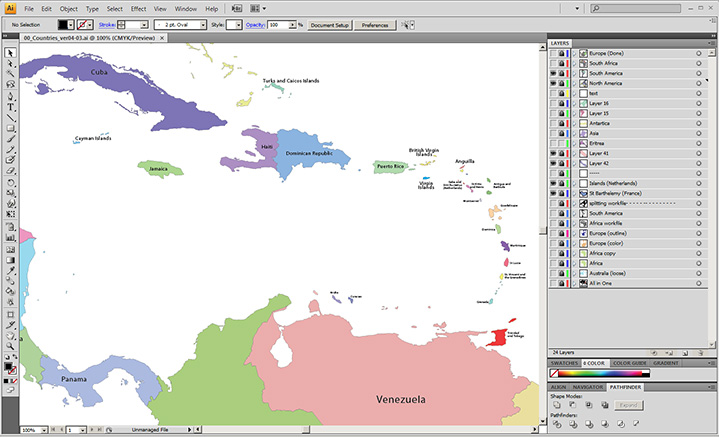Open the Effect menu

[x=138, y=8]
